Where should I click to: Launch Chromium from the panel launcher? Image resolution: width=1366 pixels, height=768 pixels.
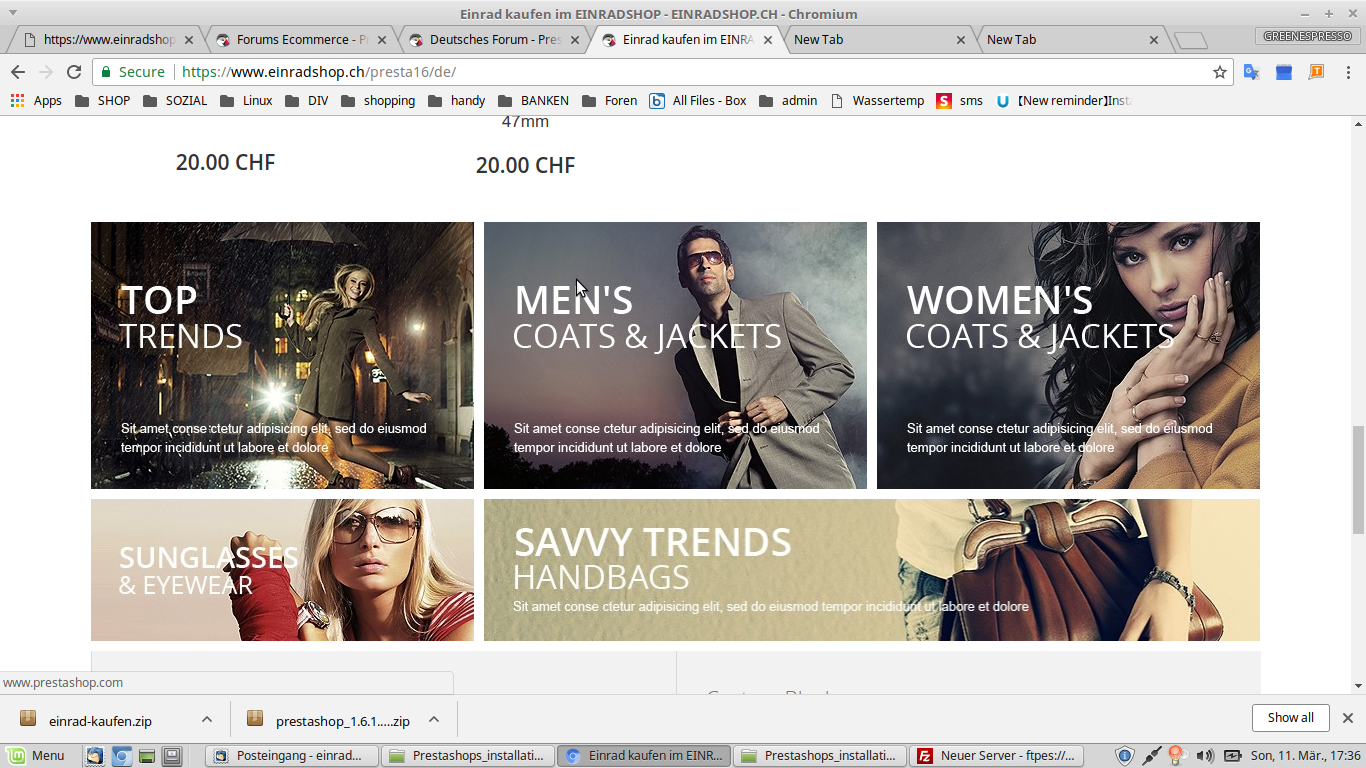[x=120, y=756]
